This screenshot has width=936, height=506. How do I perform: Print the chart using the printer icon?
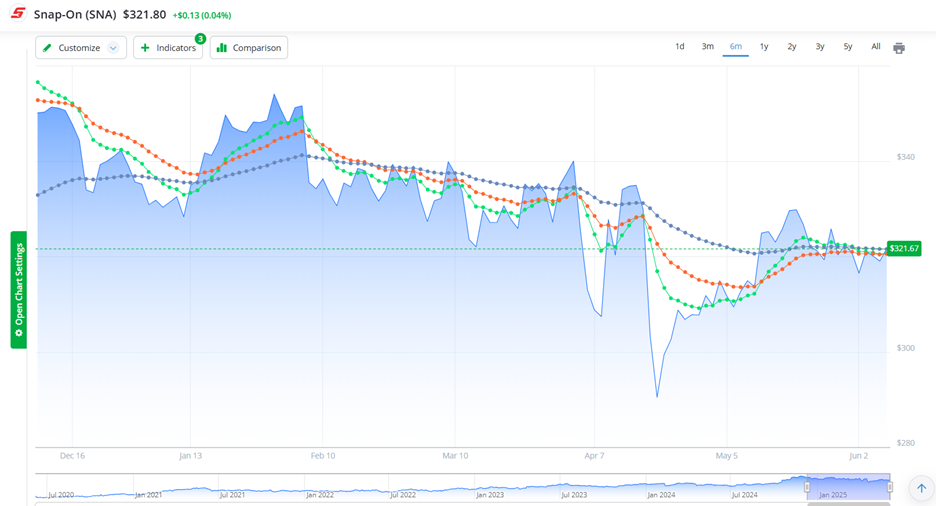pyautogui.click(x=899, y=48)
